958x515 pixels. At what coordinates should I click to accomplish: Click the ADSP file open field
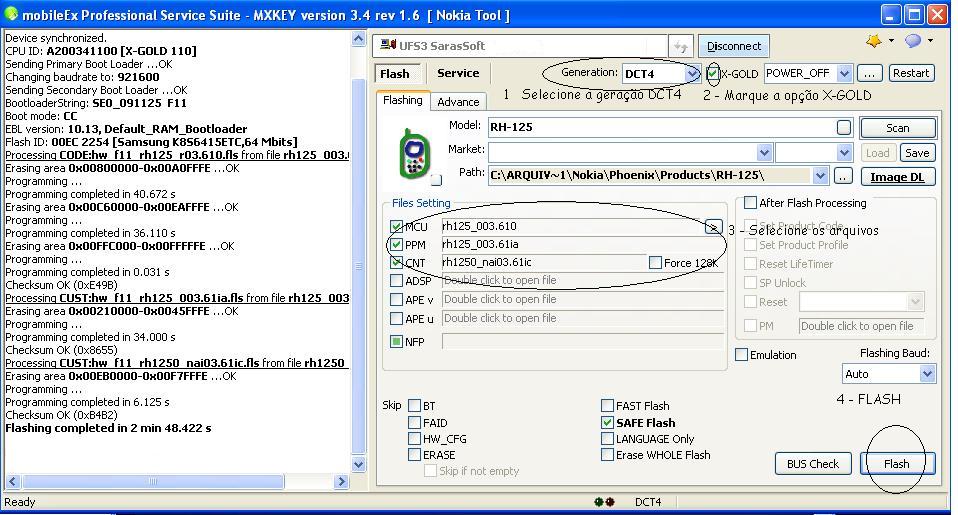(582, 280)
